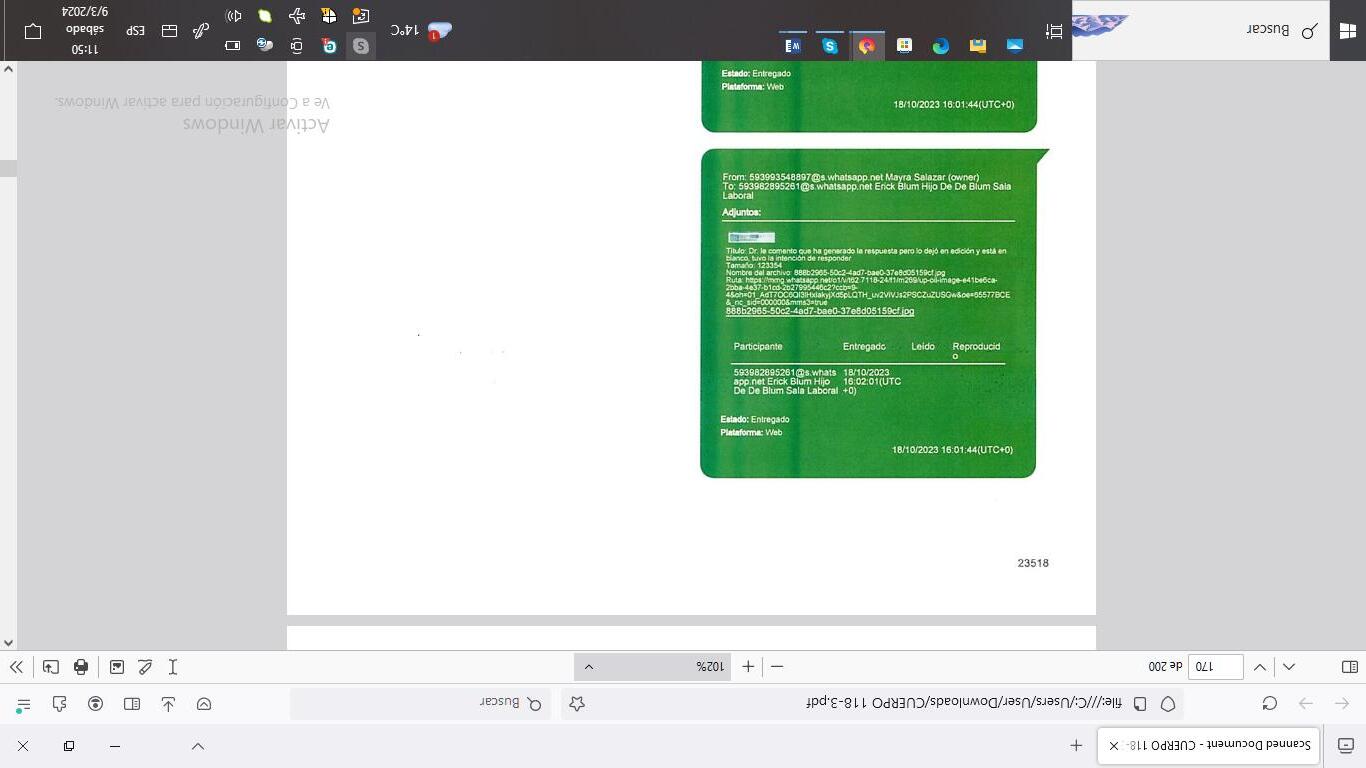Click the vertical scrollbar thumb

click(8, 168)
